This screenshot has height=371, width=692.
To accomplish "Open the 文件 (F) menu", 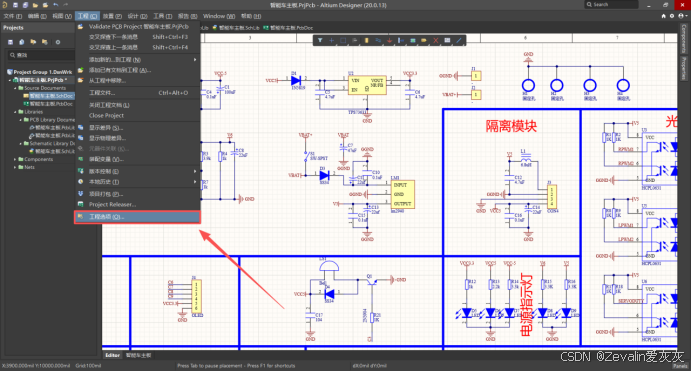I will 12,16.
